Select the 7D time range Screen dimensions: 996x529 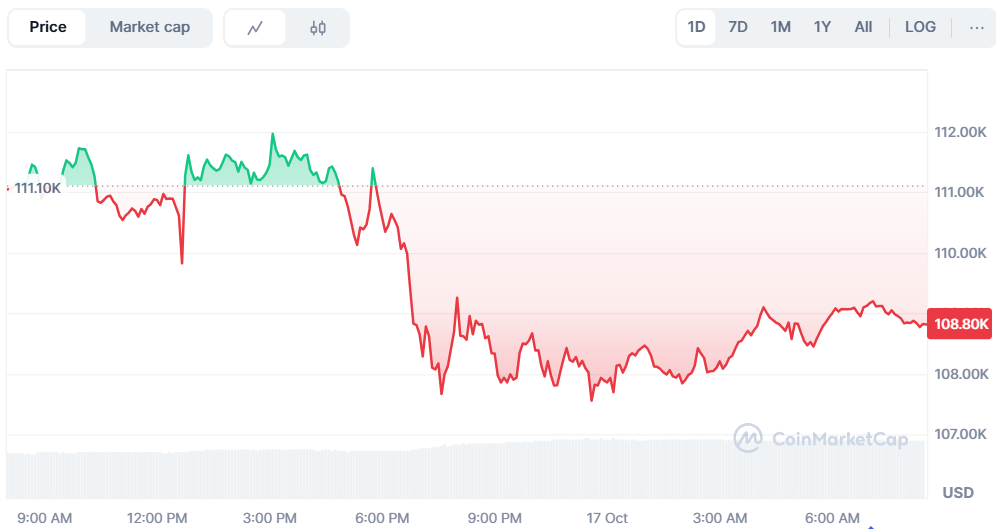(x=738, y=27)
